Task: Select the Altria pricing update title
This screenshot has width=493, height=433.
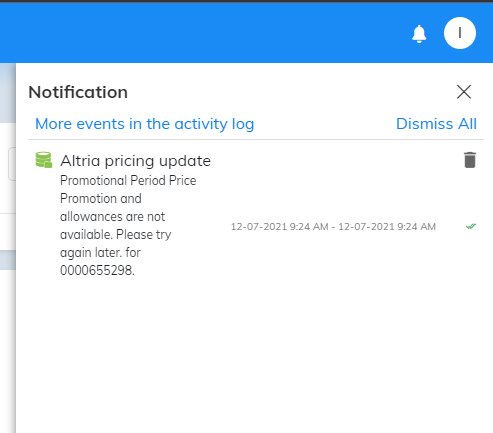Action: pyautogui.click(x=135, y=161)
